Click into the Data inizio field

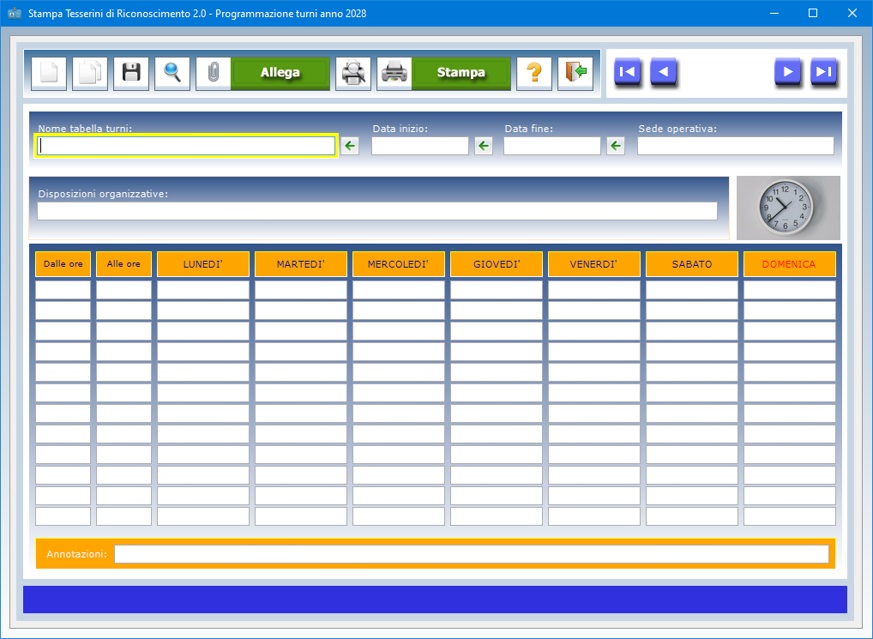point(420,146)
